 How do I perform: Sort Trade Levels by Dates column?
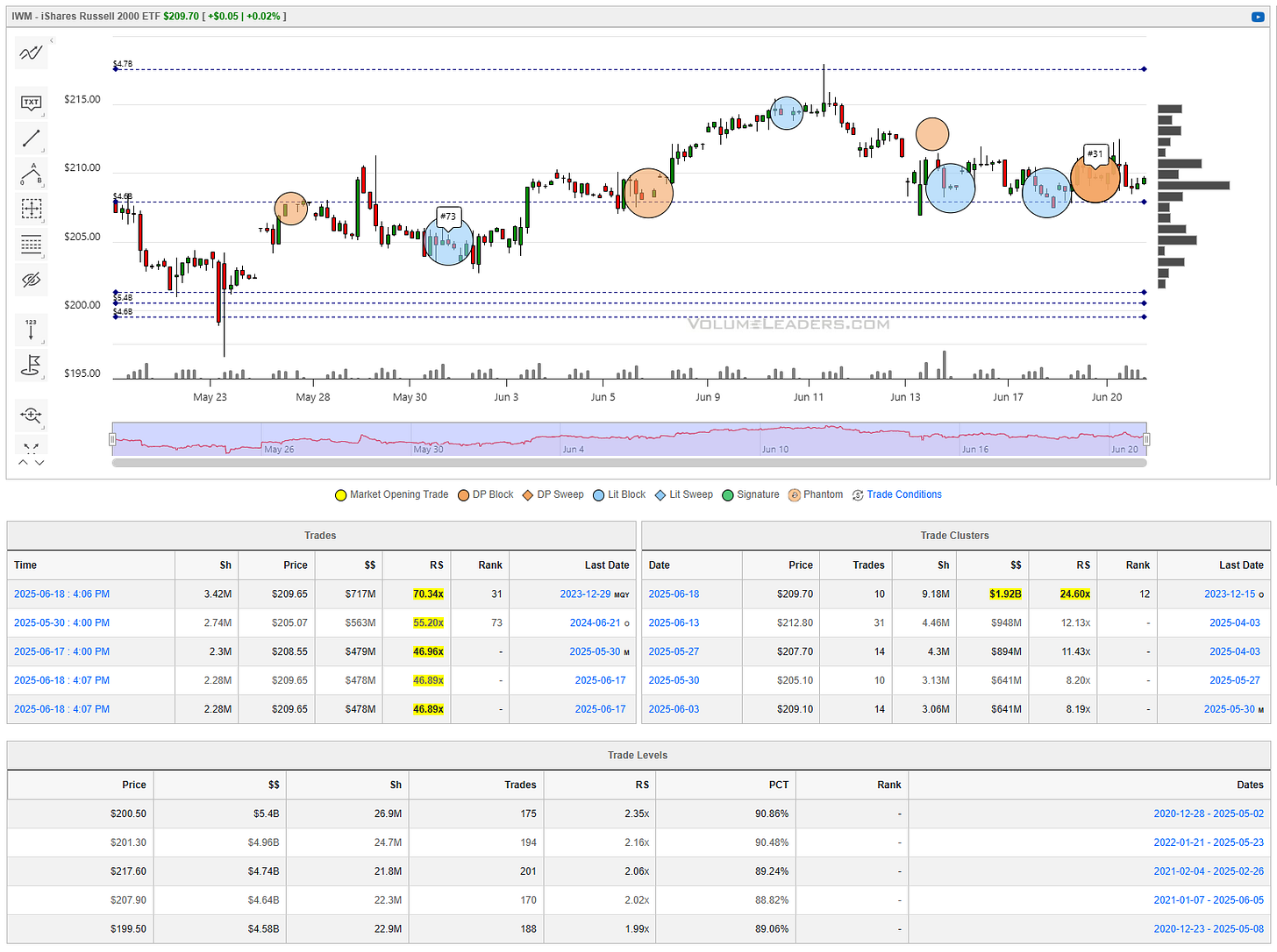pyautogui.click(x=1250, y=785)
